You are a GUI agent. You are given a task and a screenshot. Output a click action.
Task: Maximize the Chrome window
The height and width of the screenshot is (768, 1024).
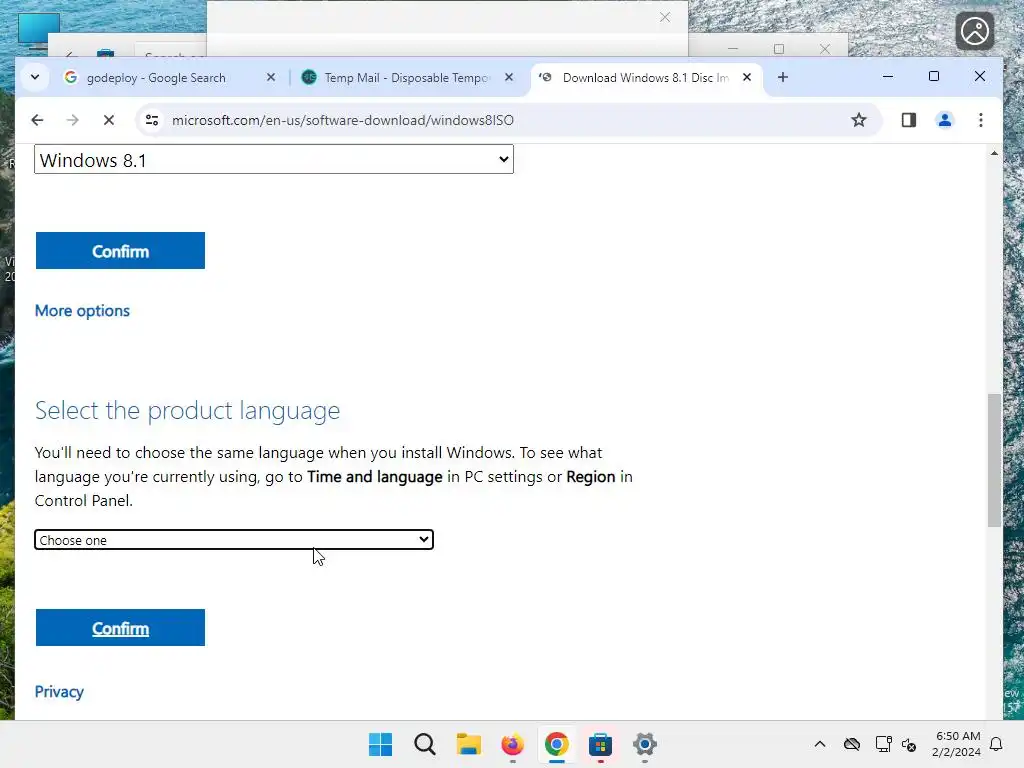pos(934,76)
